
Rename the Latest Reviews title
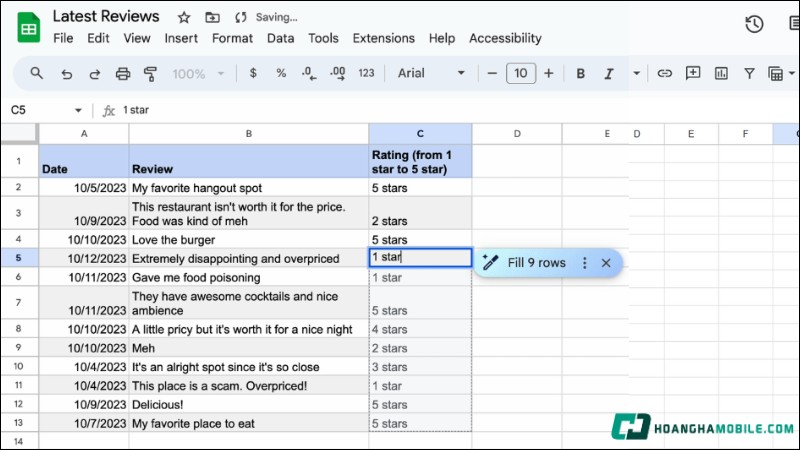tap(106, 16)
